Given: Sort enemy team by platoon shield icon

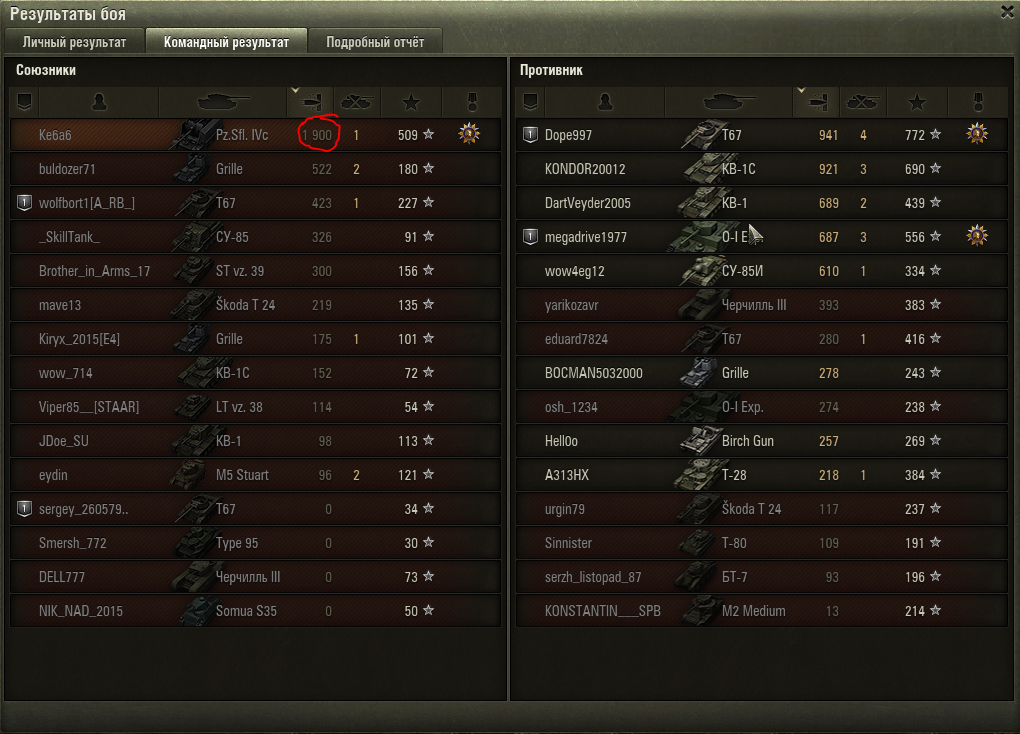Looking at the screenshot, I should [530, 102].
